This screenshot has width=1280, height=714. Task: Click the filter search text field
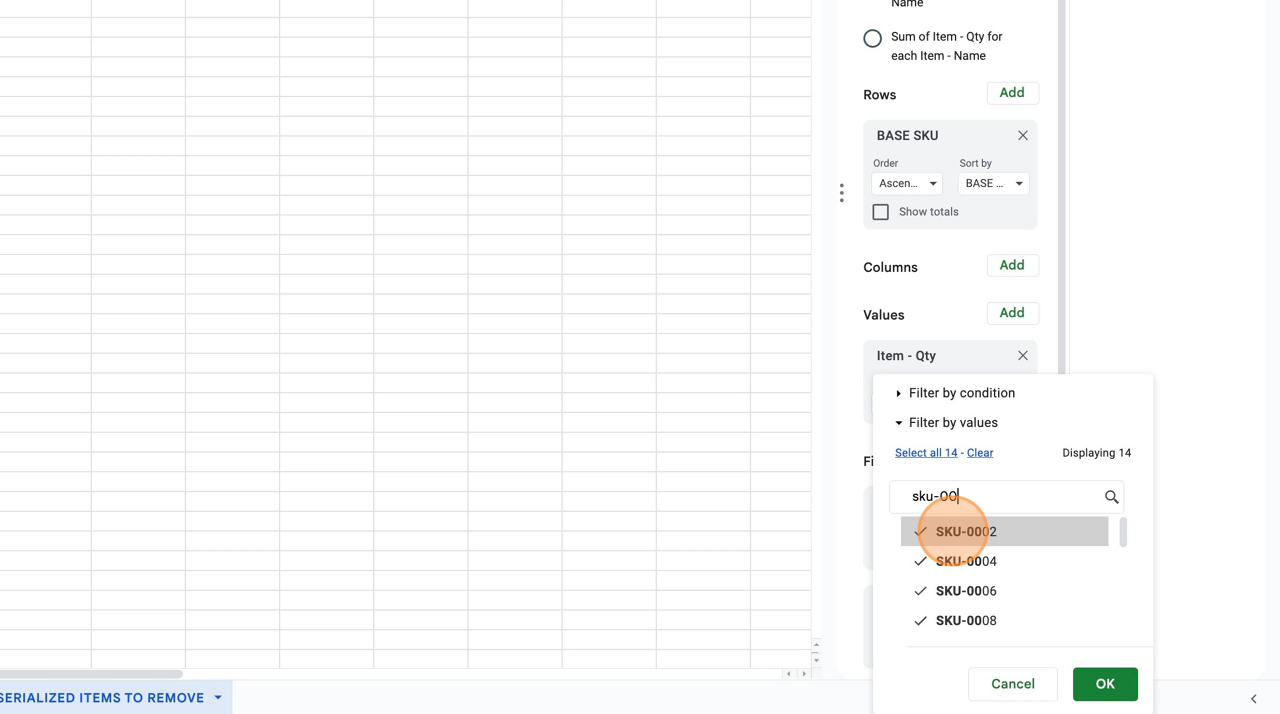995,497
